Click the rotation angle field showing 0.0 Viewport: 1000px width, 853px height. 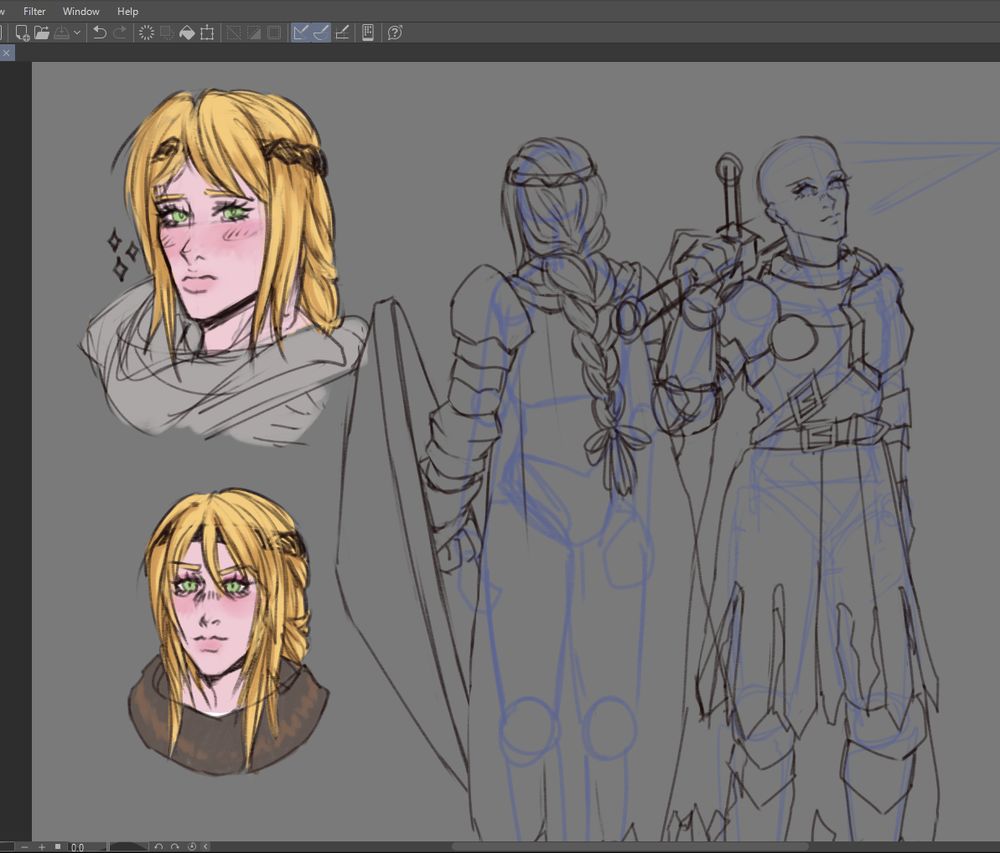(x=78, y=847)
